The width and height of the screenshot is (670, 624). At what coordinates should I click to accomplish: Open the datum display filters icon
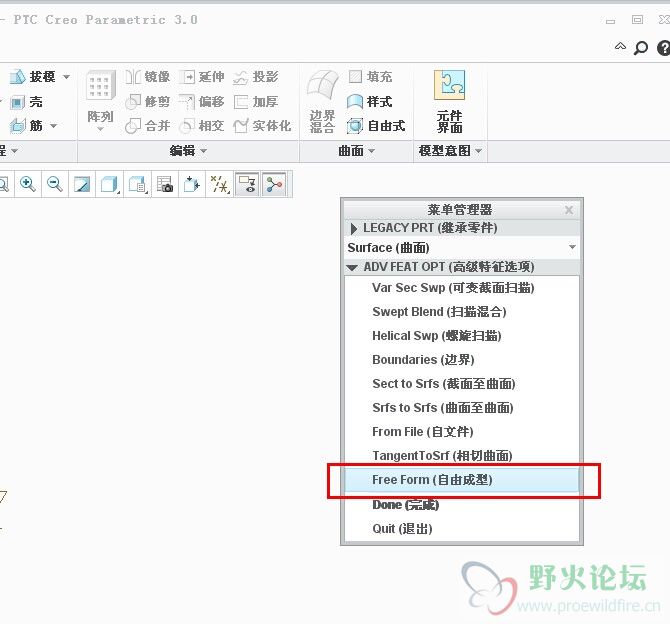click(220, 184)
